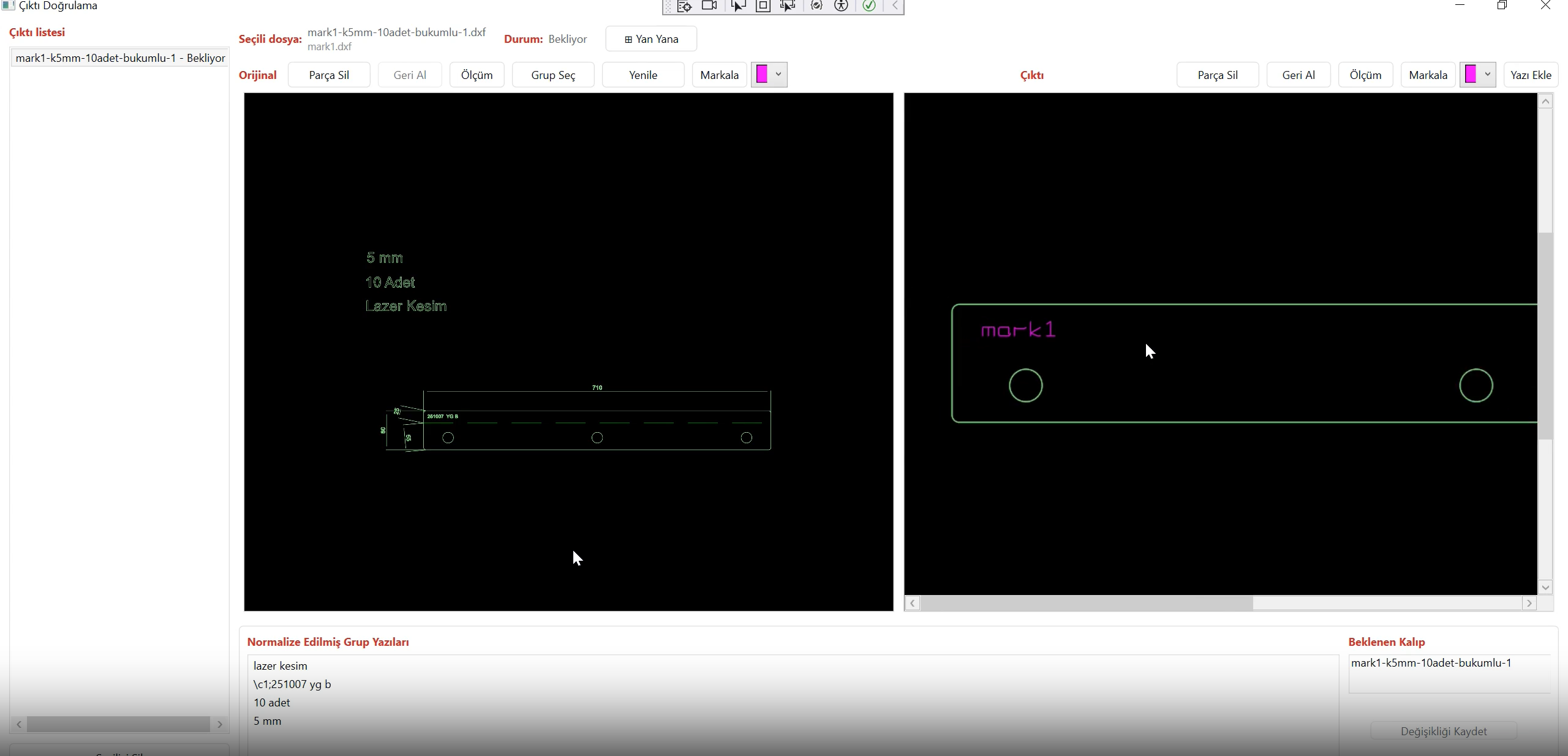Screen dimensions: 1568x756
Task: Click the magenta swatch in the Çıktı toolbar
Action: [x=1471, y=75]
